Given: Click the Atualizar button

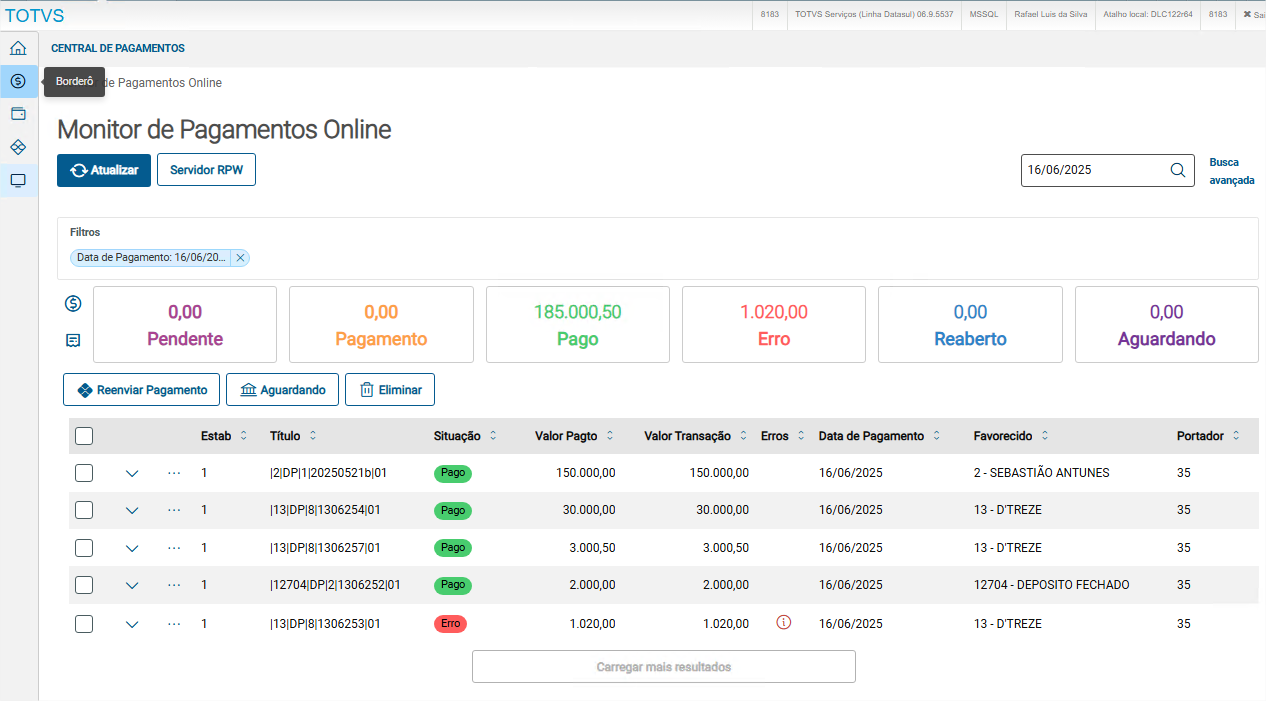Looking at the screenshot, I should 104,170.
